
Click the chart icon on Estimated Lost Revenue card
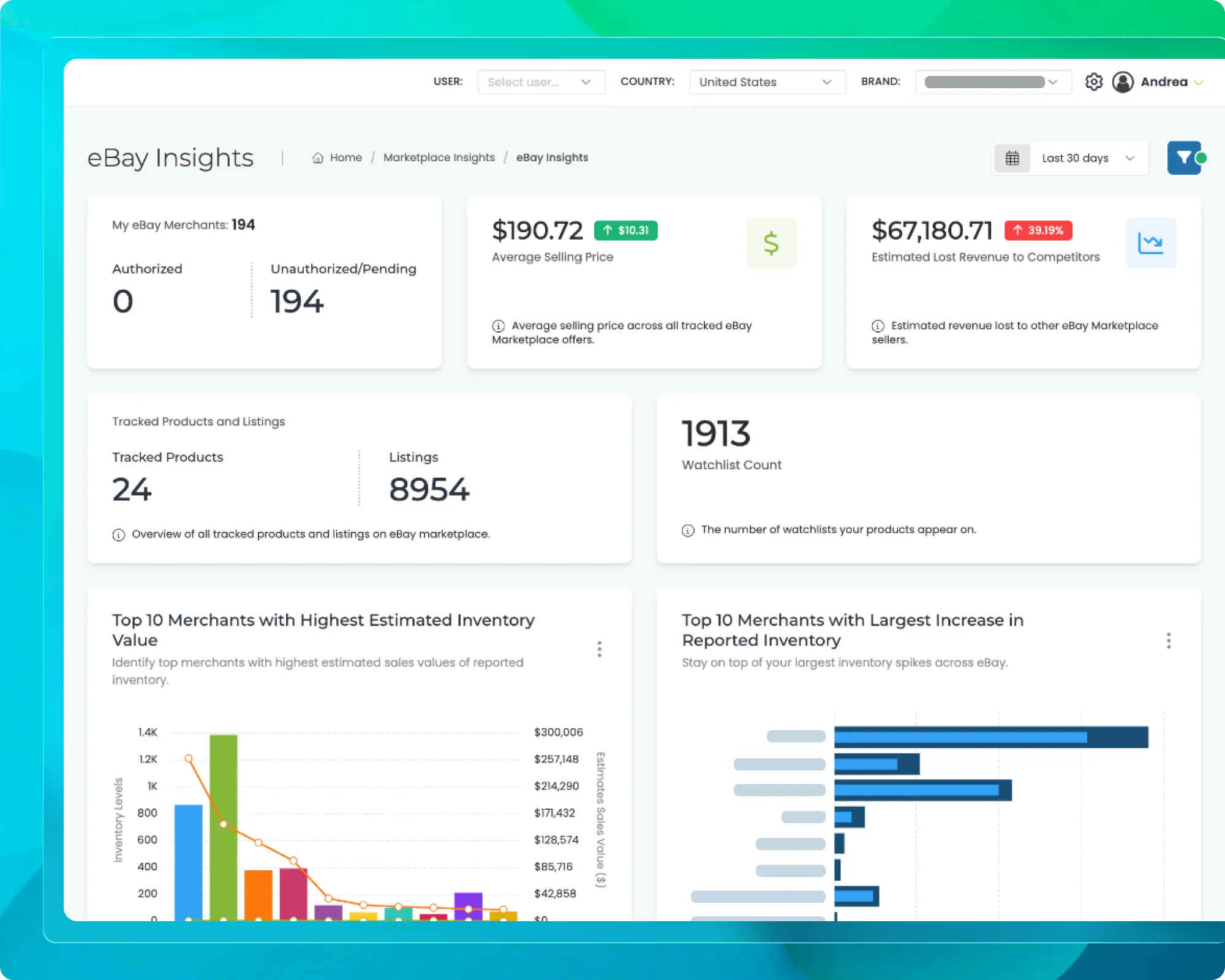click(x=1151, y=243)
